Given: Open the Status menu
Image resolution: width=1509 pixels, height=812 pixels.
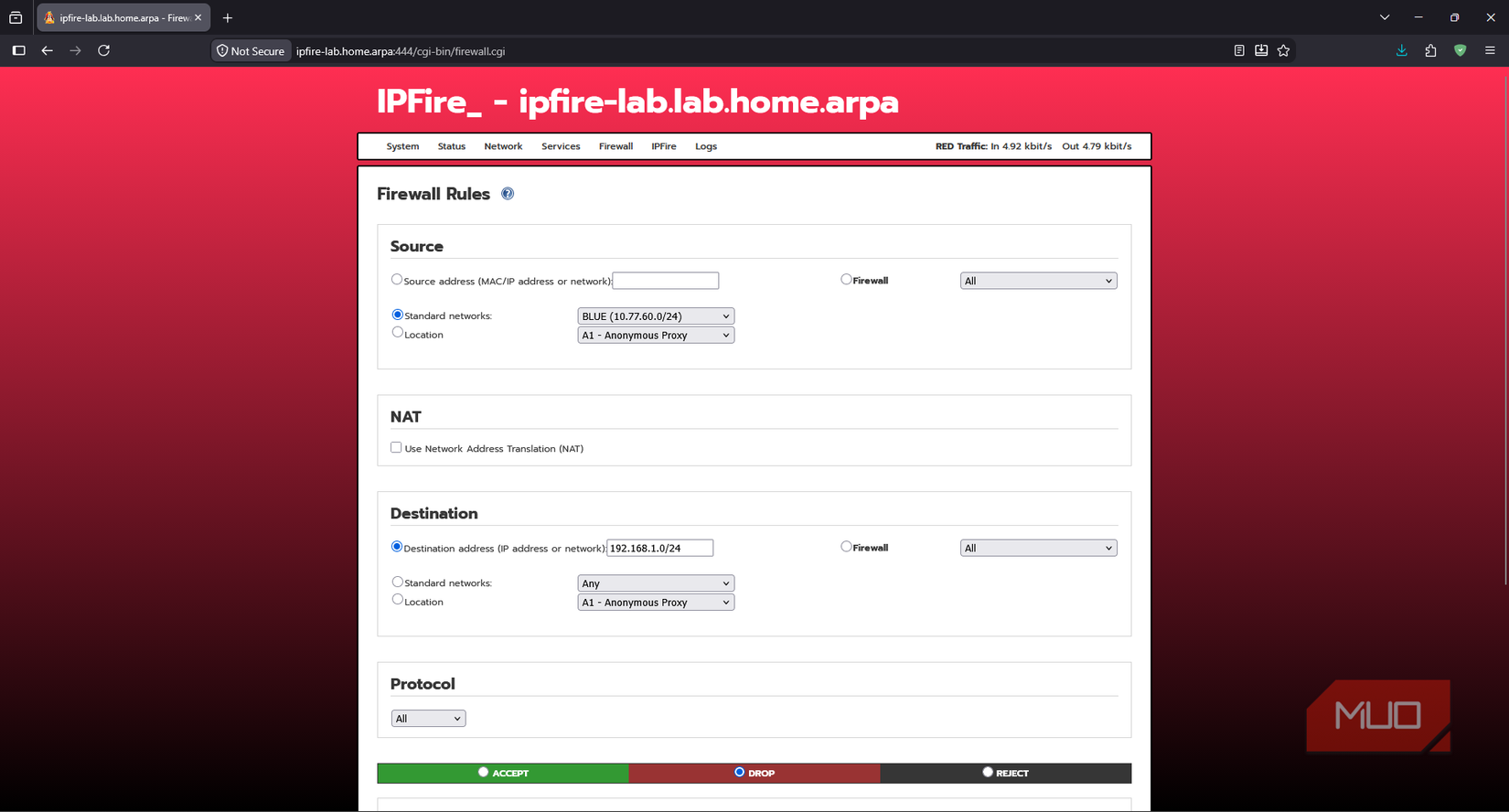Looking at the screenshot, I should [x=452, y=146].
